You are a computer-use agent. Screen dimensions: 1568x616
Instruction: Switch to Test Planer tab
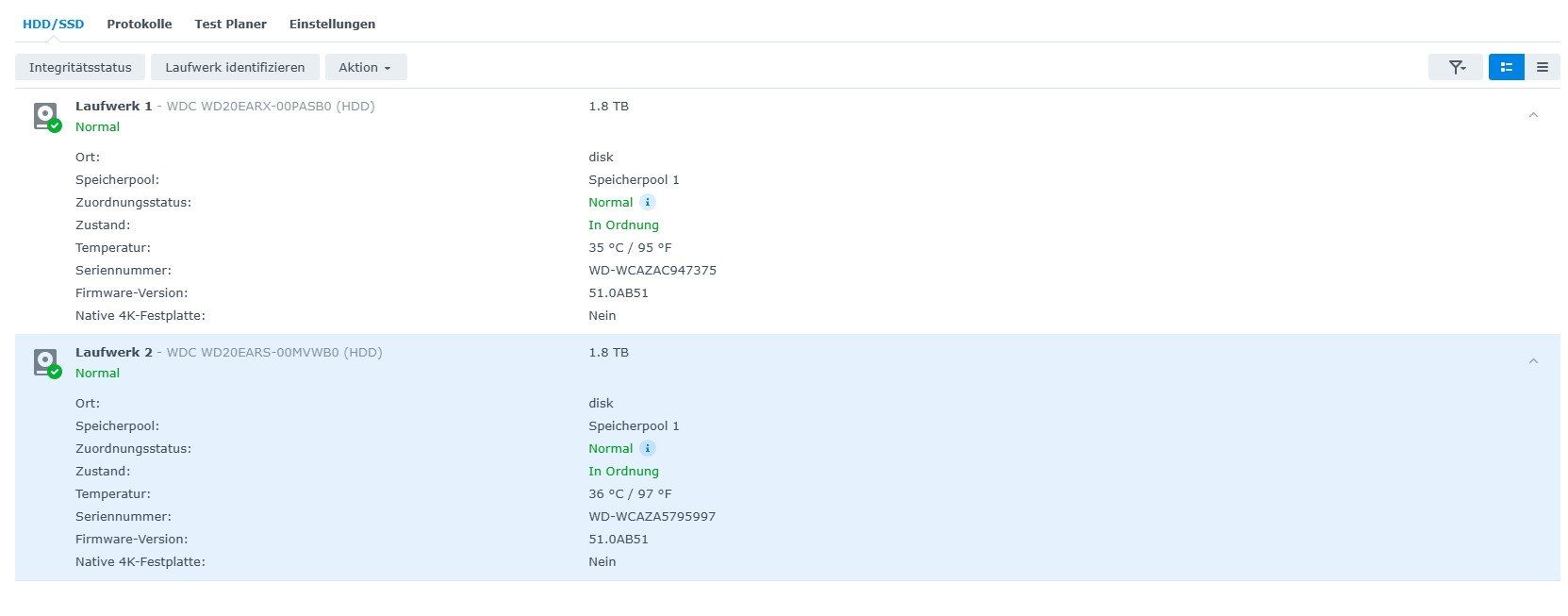(x=230, y=24)
